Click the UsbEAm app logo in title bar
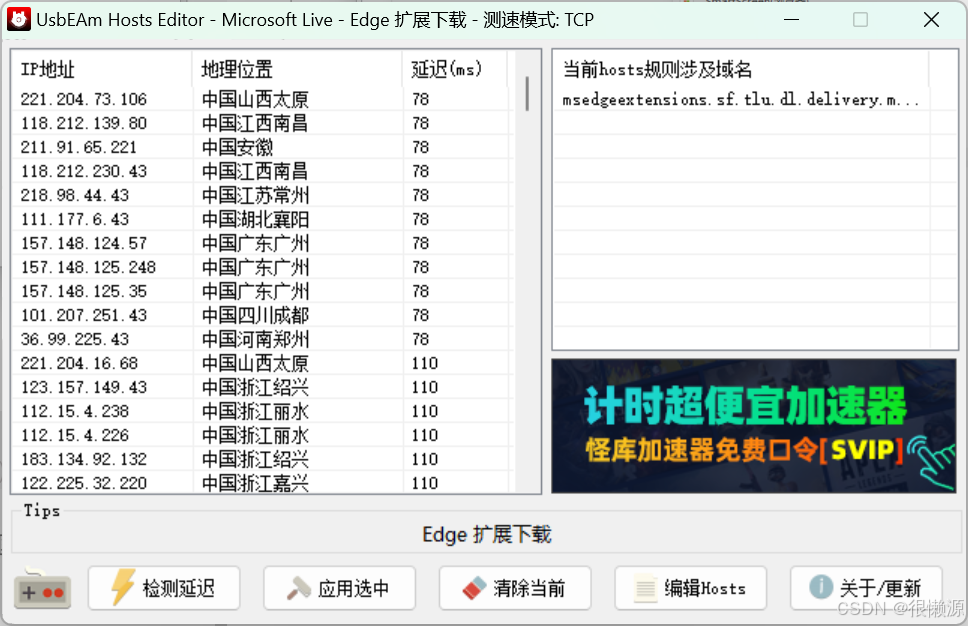Screen dimensions: 968x626 [x=19, y=20]
